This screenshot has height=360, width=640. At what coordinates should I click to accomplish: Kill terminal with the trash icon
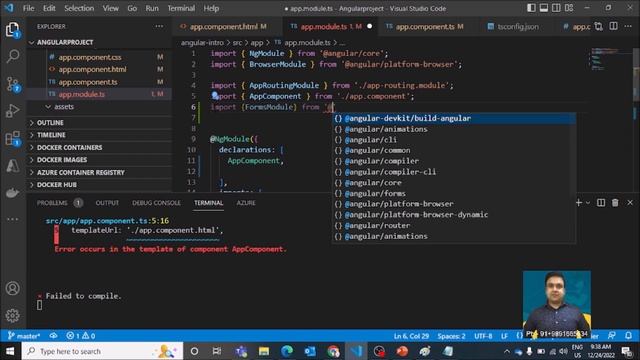coord(615,202)
